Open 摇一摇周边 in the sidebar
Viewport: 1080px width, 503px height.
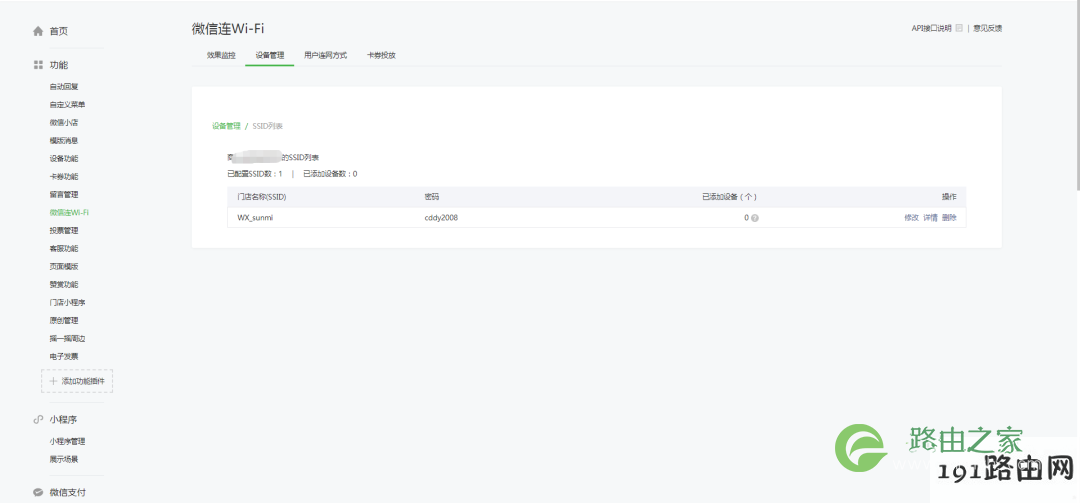click(x=68, y=338)
